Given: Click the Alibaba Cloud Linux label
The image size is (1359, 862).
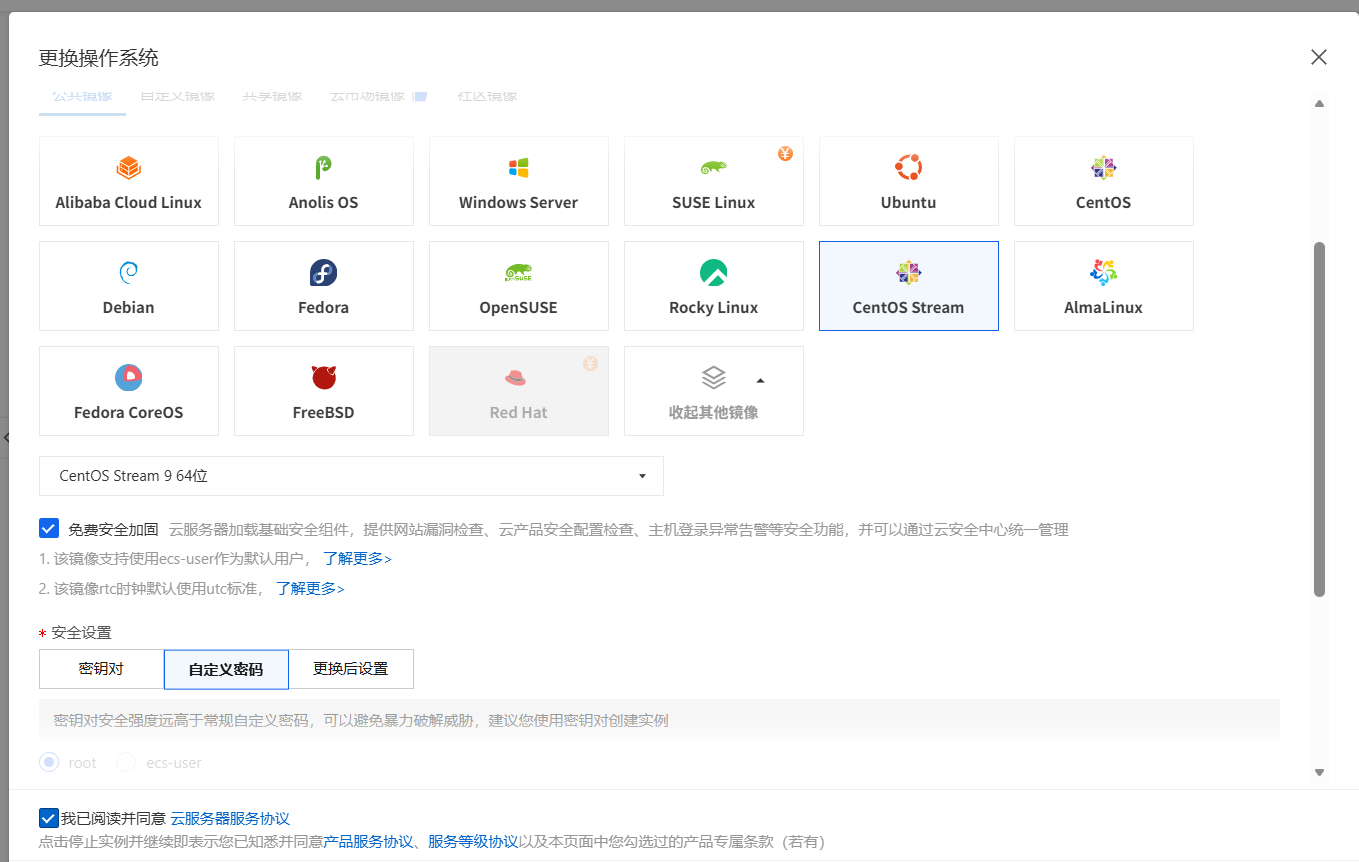Looking at the screenshot, I should [128, 202].
